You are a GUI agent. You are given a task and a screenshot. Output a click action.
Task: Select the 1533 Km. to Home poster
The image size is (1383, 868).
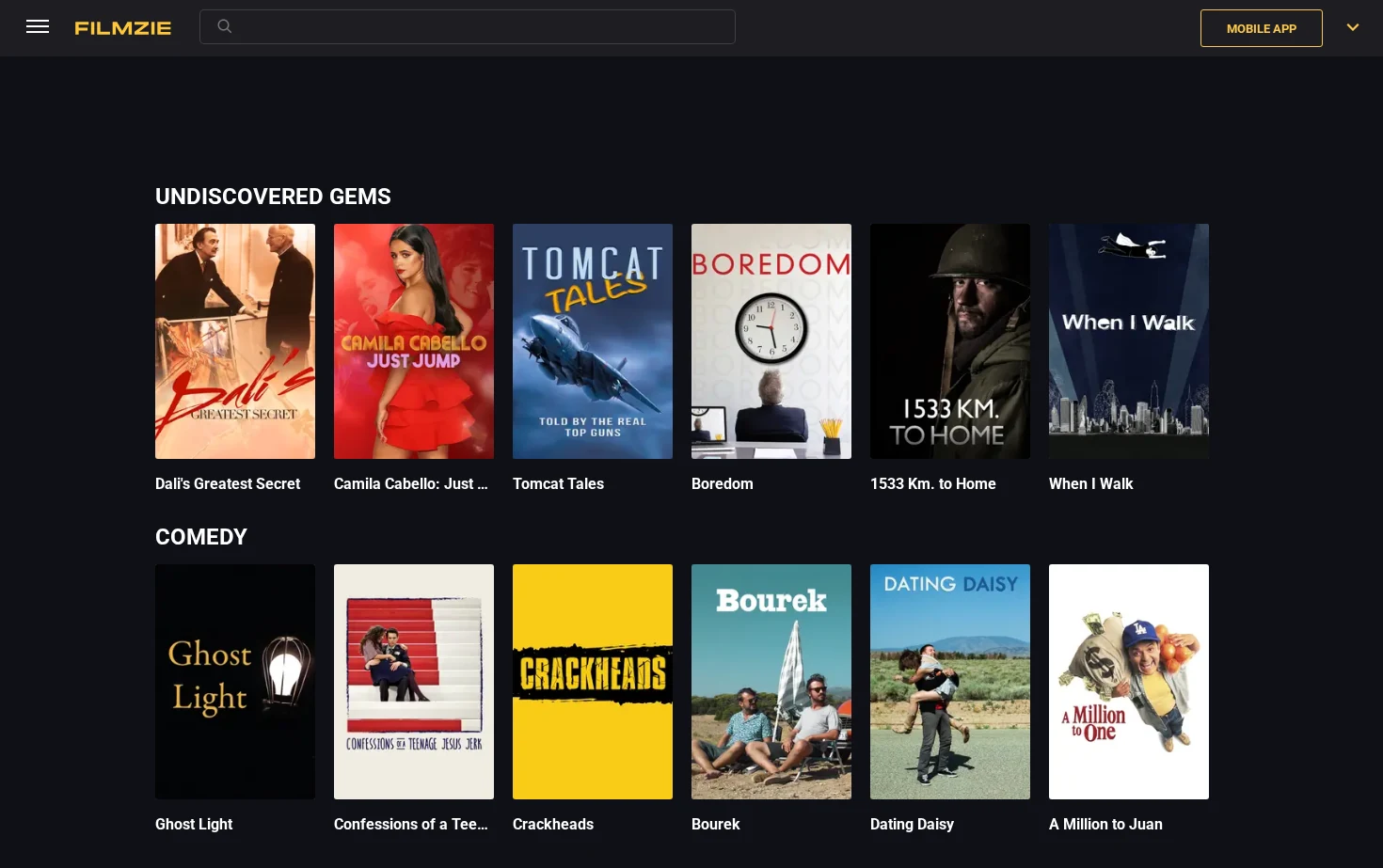point(950,341)
